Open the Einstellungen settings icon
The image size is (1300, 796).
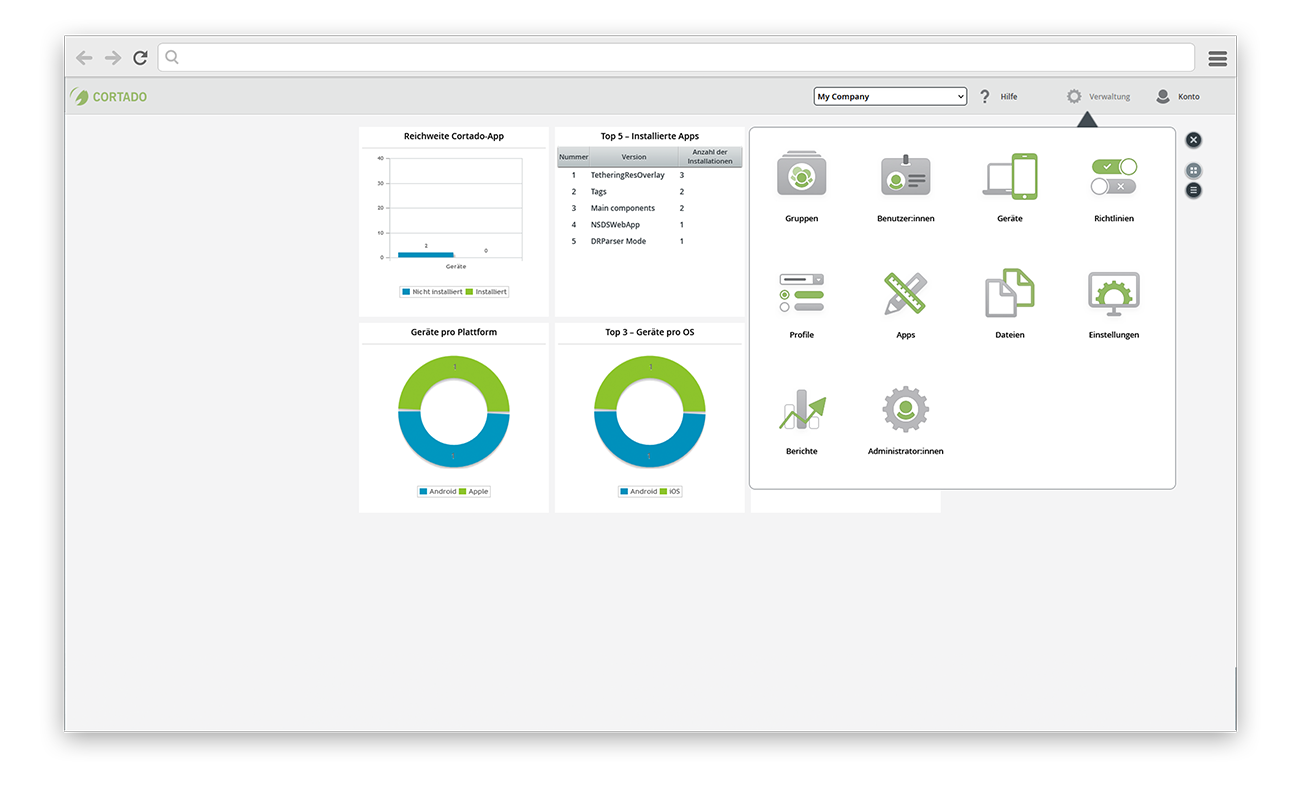(1114, 293)
